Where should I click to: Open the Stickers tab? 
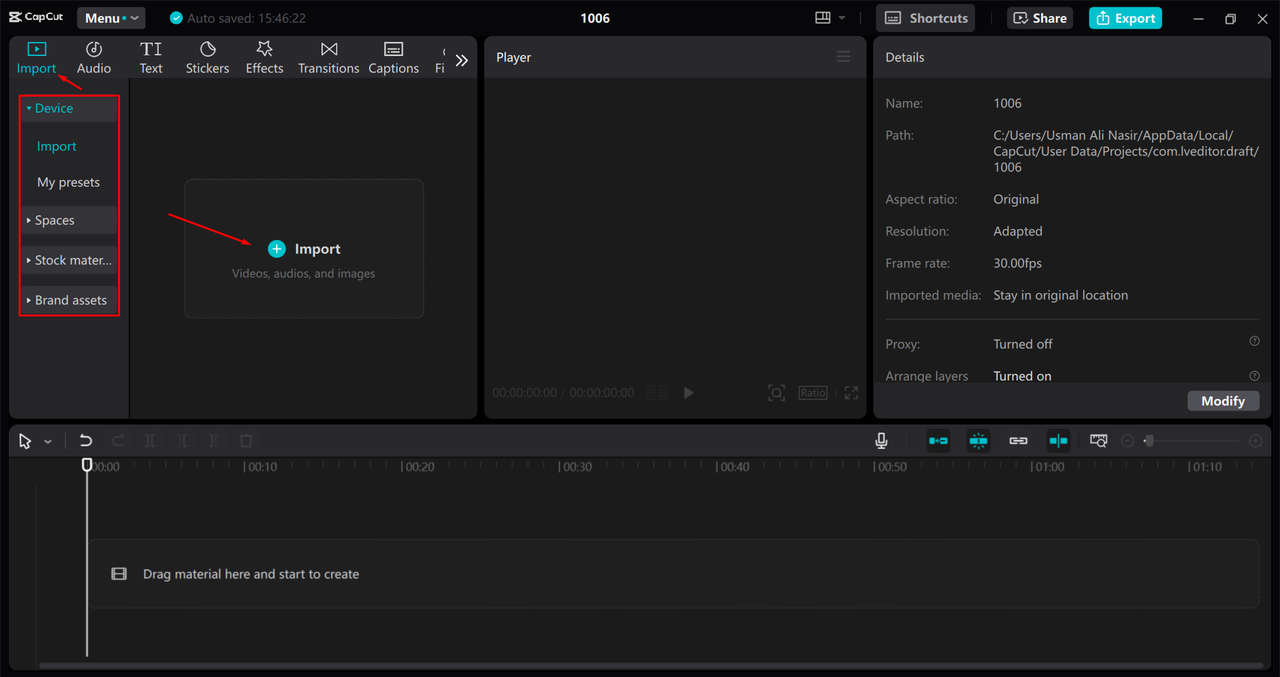[x=207, y=58]
